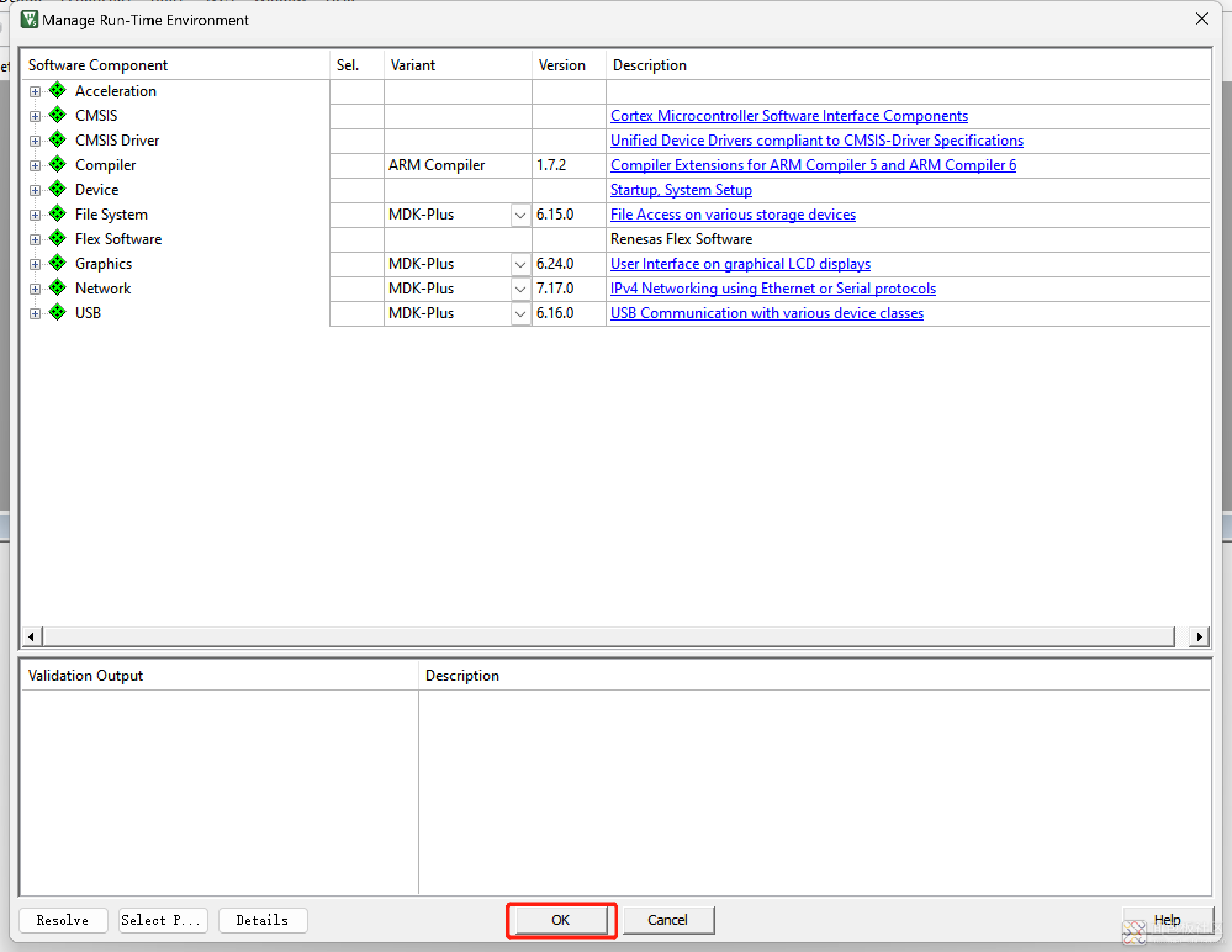Click the Validation Output column header
1232x952 pixels.
(220, 676)
